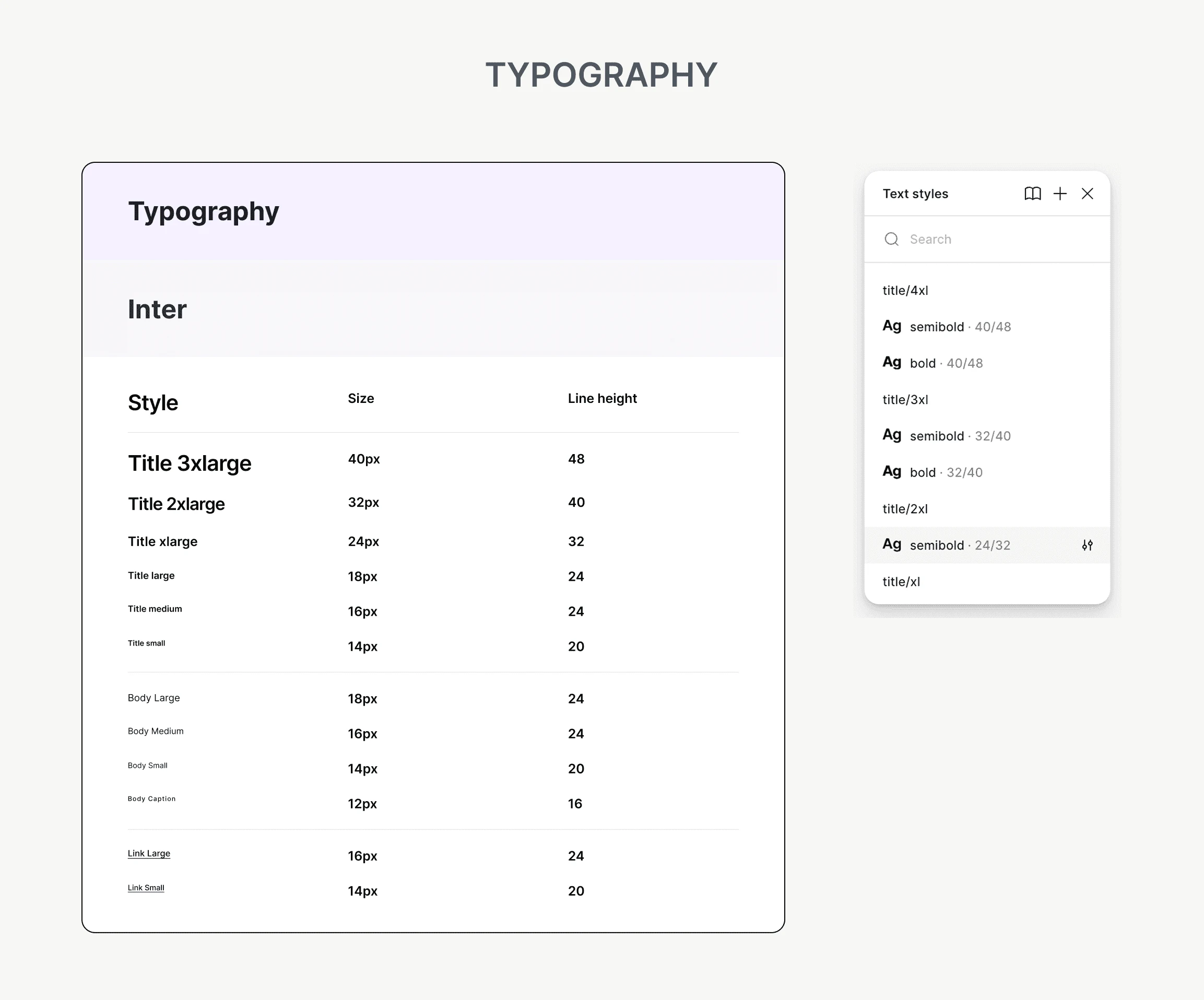The height and width of the screenshot is (1000, 1204).
Task: Click the Size column header
Action: pos(361,398)
